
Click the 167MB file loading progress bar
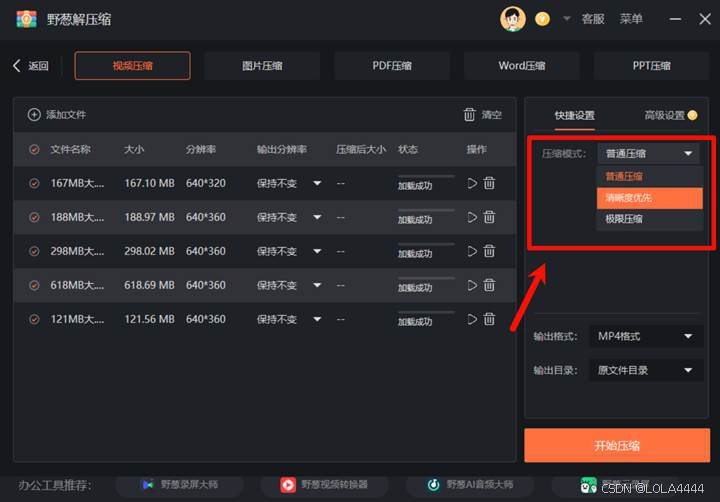(x=426, y=176)
